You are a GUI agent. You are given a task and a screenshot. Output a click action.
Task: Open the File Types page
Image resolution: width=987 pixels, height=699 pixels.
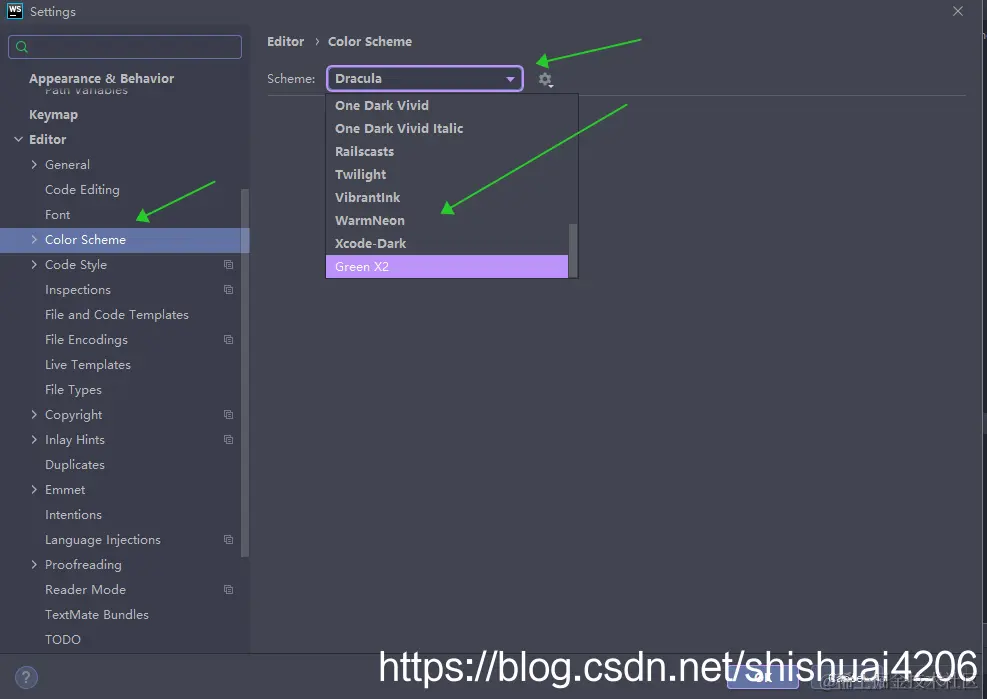point(74,390)
